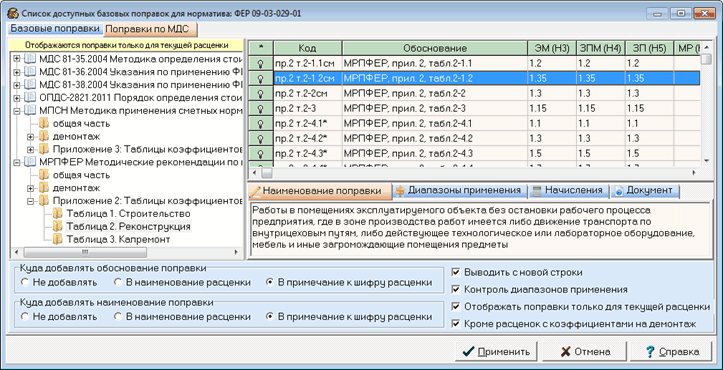Click folder icon of Приложение 2
The width and height of the screenshot is (723, 370).
click(44, 201)
